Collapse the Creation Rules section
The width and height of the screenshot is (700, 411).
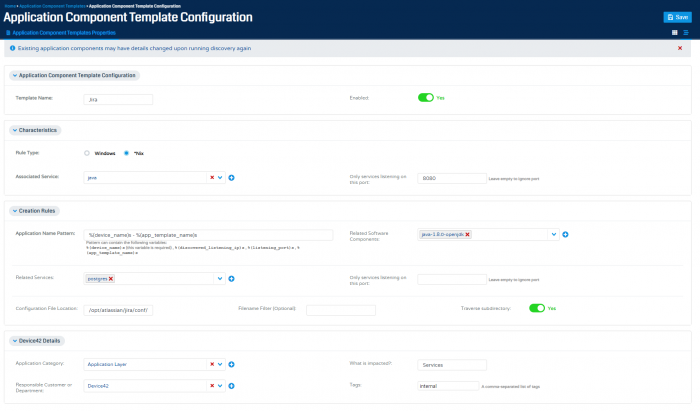coord(34,211)
